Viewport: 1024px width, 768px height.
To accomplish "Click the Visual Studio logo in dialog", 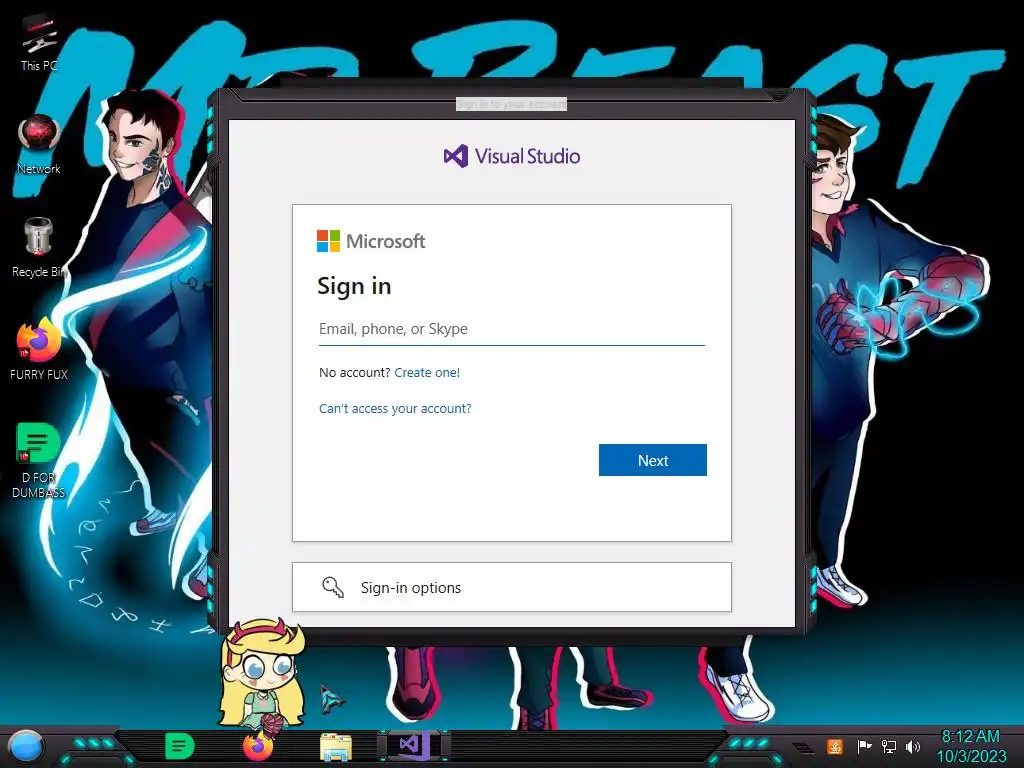I will [x=511, y=156].
